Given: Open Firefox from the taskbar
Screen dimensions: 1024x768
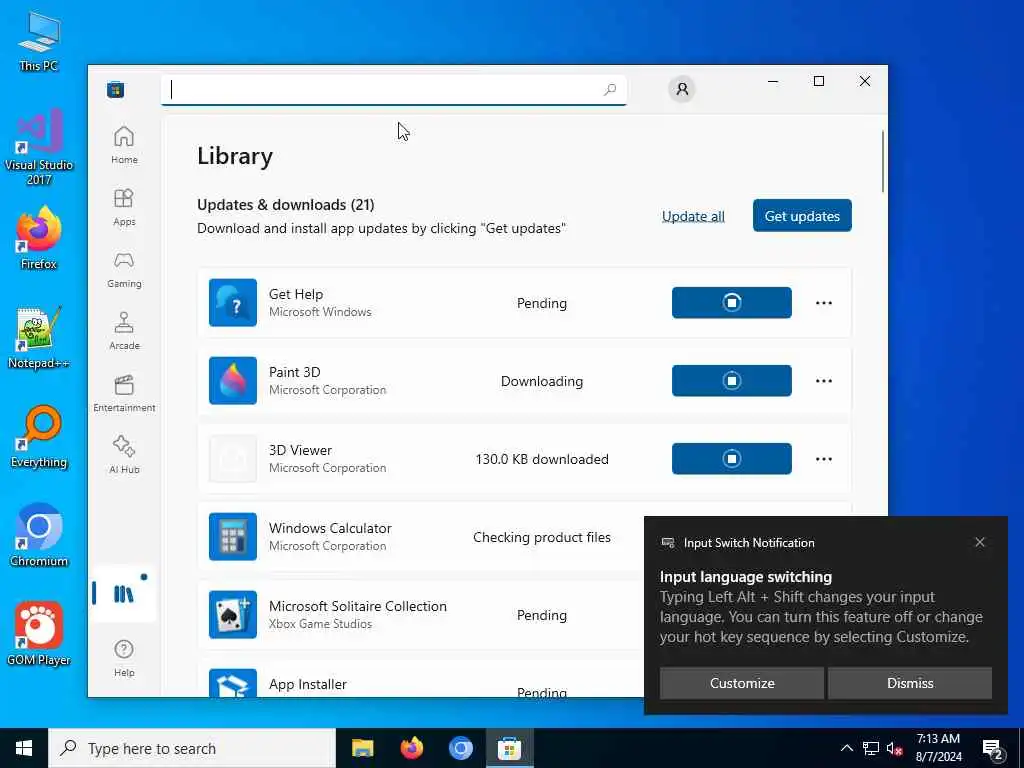Looking at the screenshot, I should click(x=411, y=748).
